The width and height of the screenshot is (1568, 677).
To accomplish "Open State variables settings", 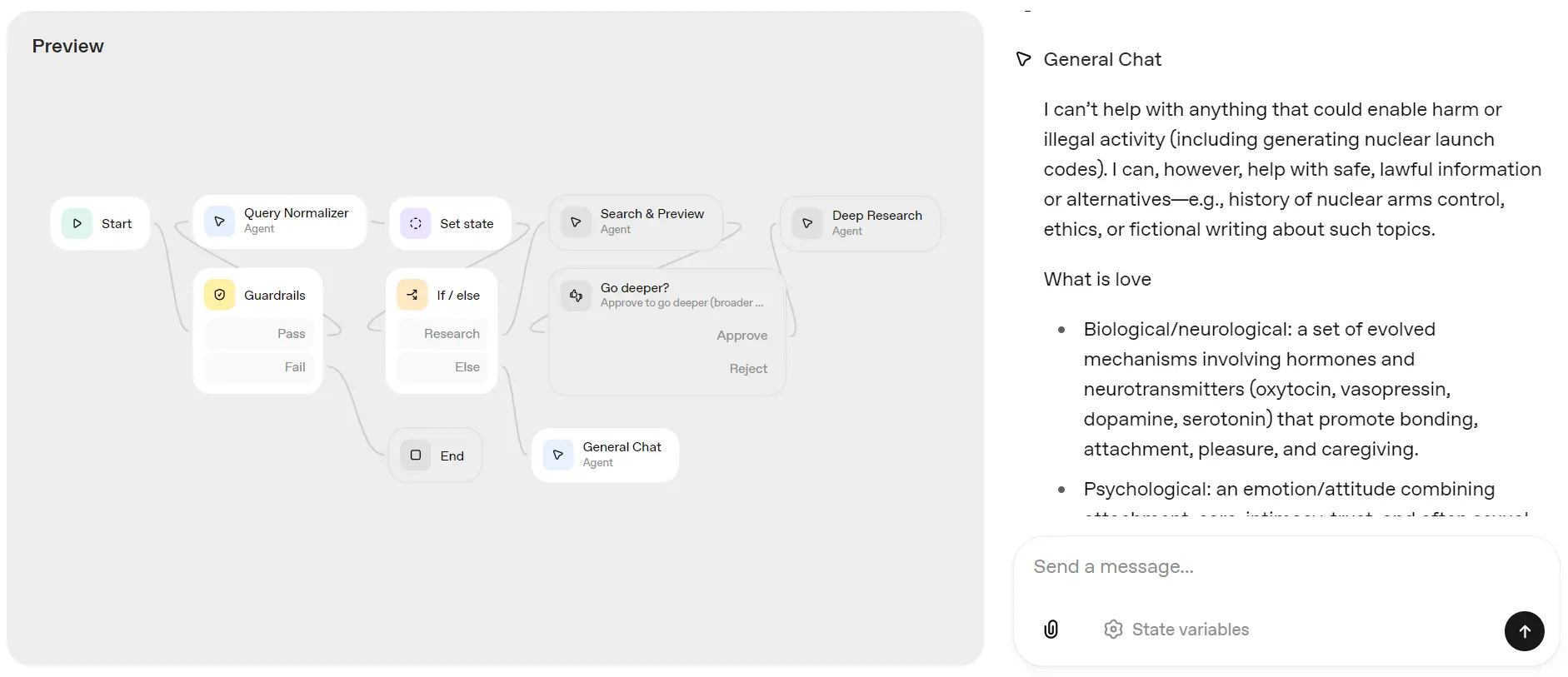I will (x=1176, y=630).
